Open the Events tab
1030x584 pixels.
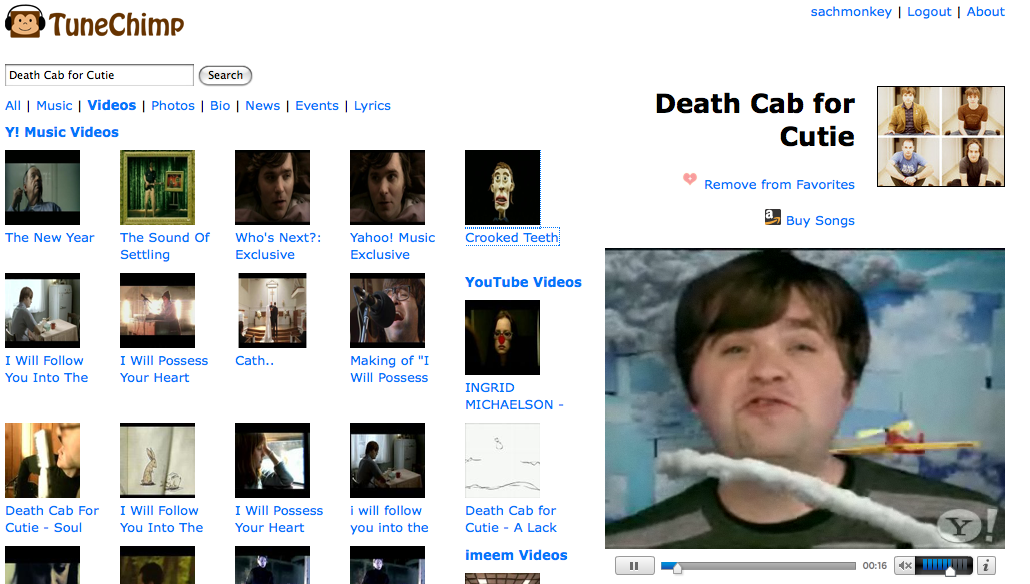click(317, 106)
